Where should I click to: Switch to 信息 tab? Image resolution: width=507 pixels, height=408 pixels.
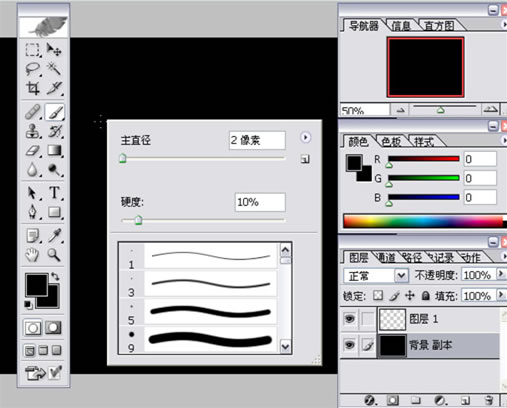(401, 25)
